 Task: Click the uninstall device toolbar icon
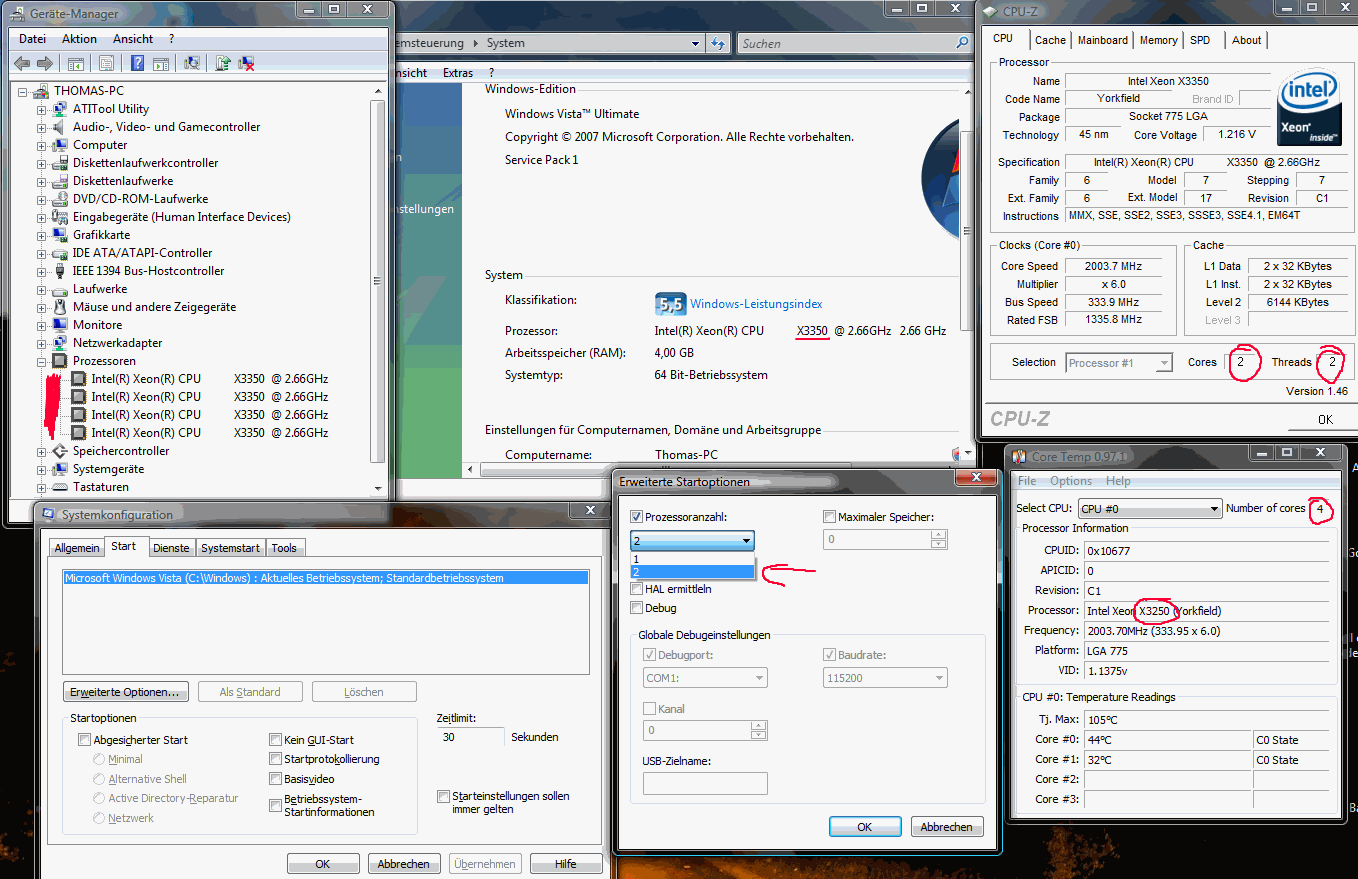coord(246,63)
